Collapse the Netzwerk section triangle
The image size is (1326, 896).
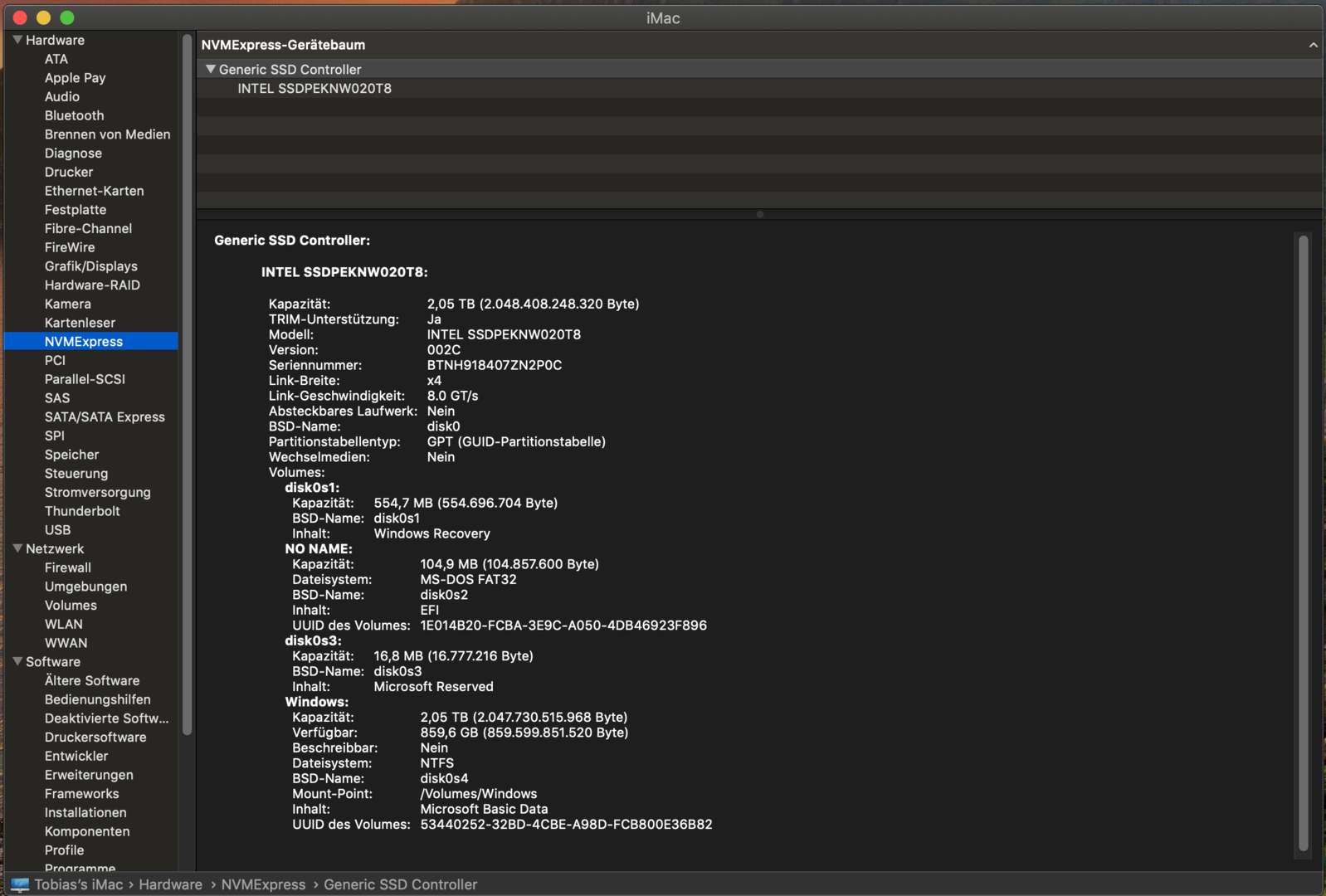[x=17, y=548]
